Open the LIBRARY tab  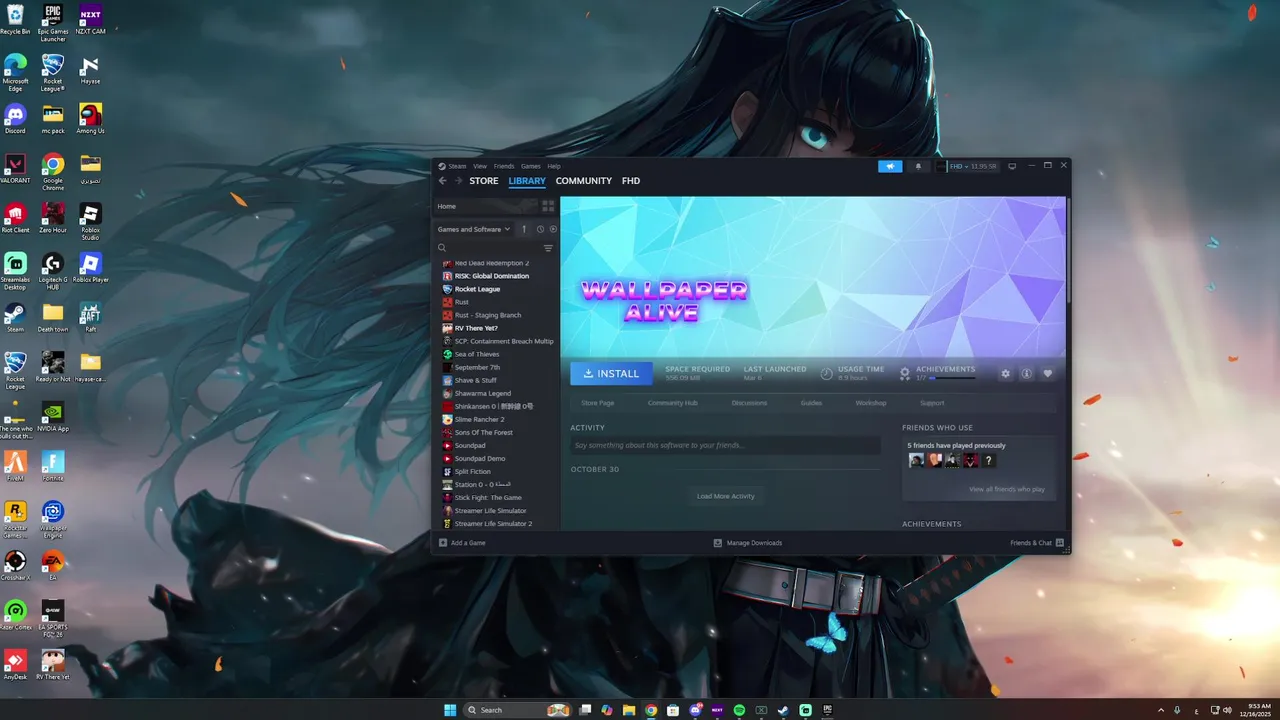(x=527, y=181)
